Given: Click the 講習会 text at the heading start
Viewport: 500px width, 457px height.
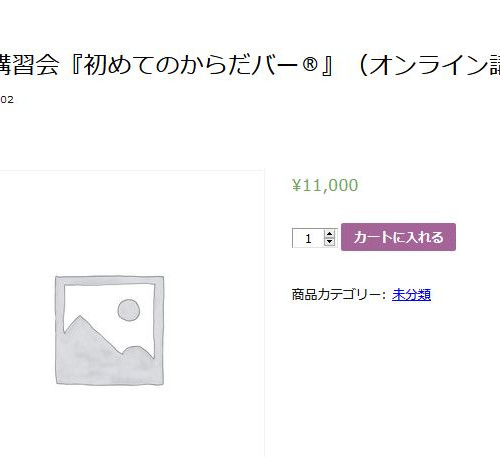Looking at the screenshot, I should click(29, 65).
